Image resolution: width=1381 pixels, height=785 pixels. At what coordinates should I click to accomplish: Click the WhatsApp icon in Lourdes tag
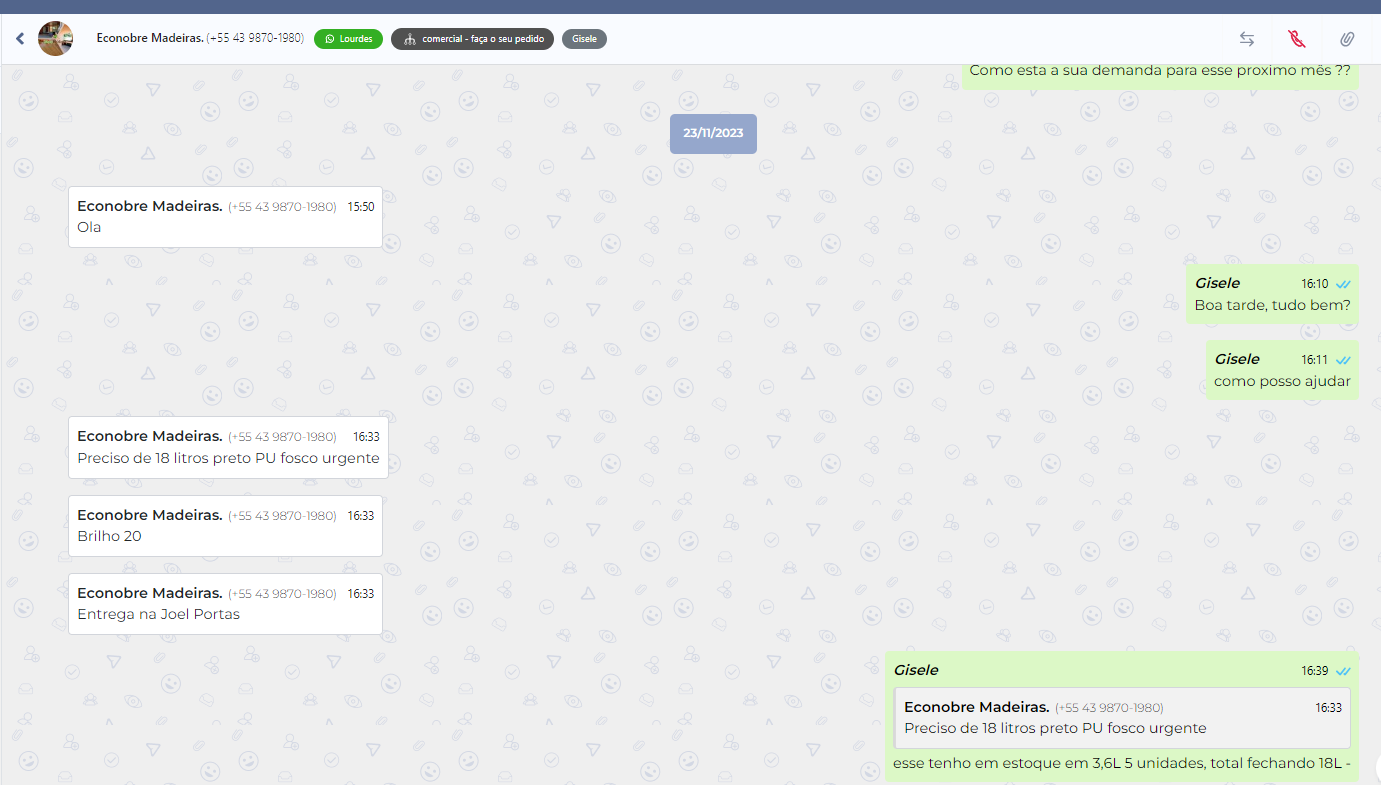click(x=330, y=39)
